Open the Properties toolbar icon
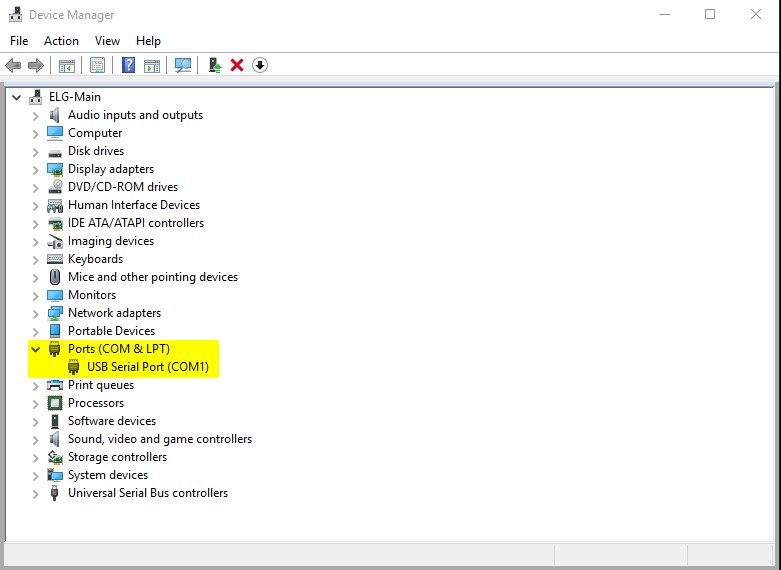This screenshot has height=570, width=781. (x=97, y=65)
